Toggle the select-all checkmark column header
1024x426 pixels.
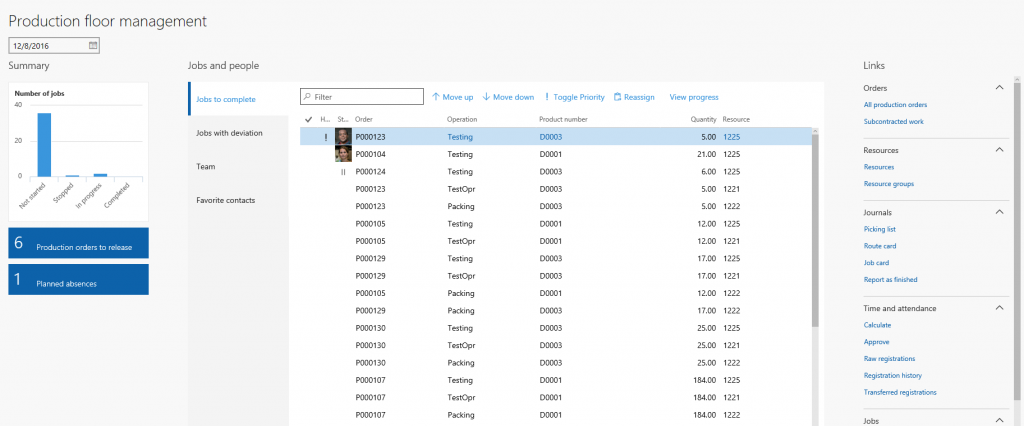(x=308, y=120)
